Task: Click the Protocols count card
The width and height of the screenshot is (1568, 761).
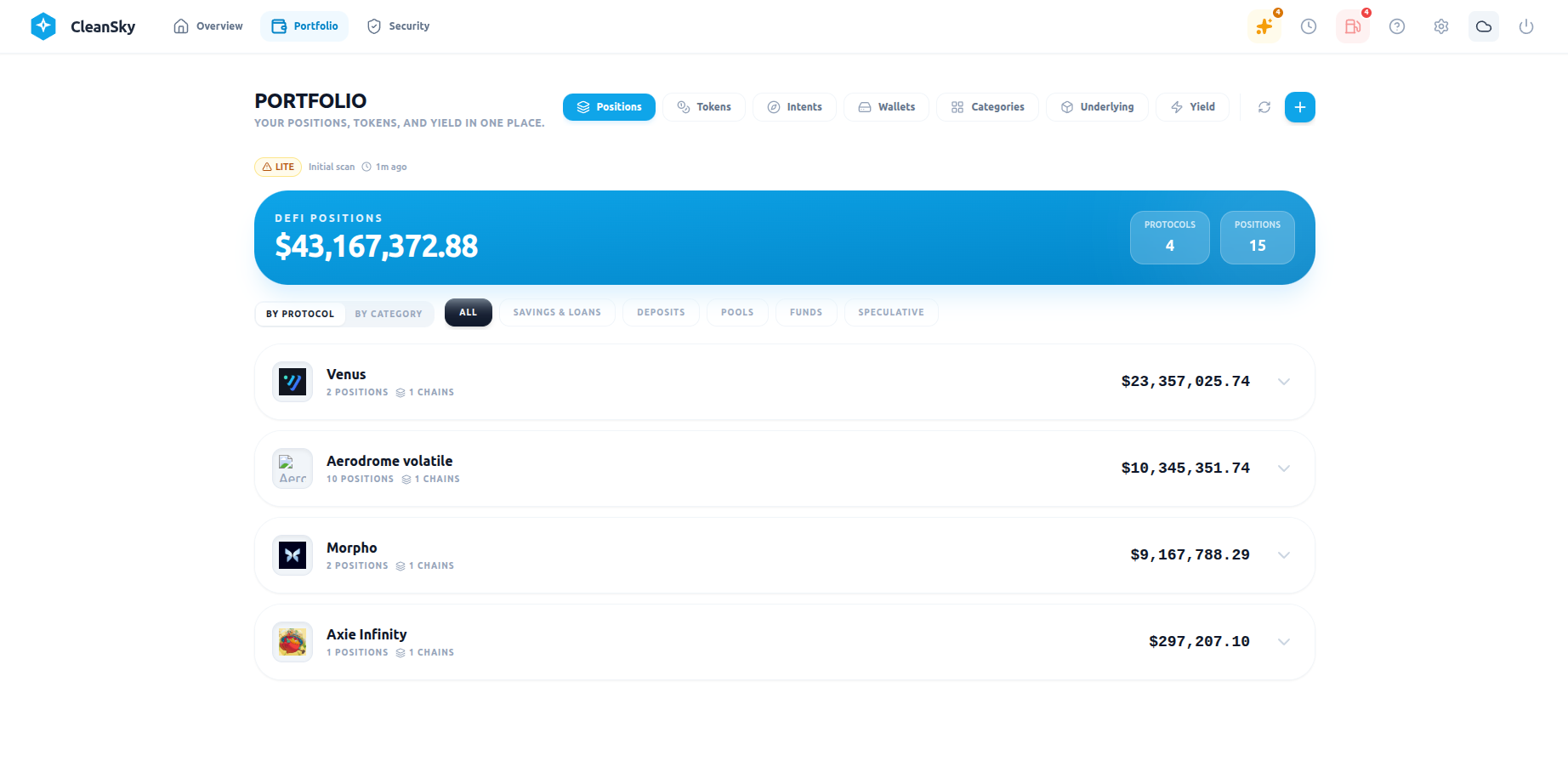Action: [1170, 237]
